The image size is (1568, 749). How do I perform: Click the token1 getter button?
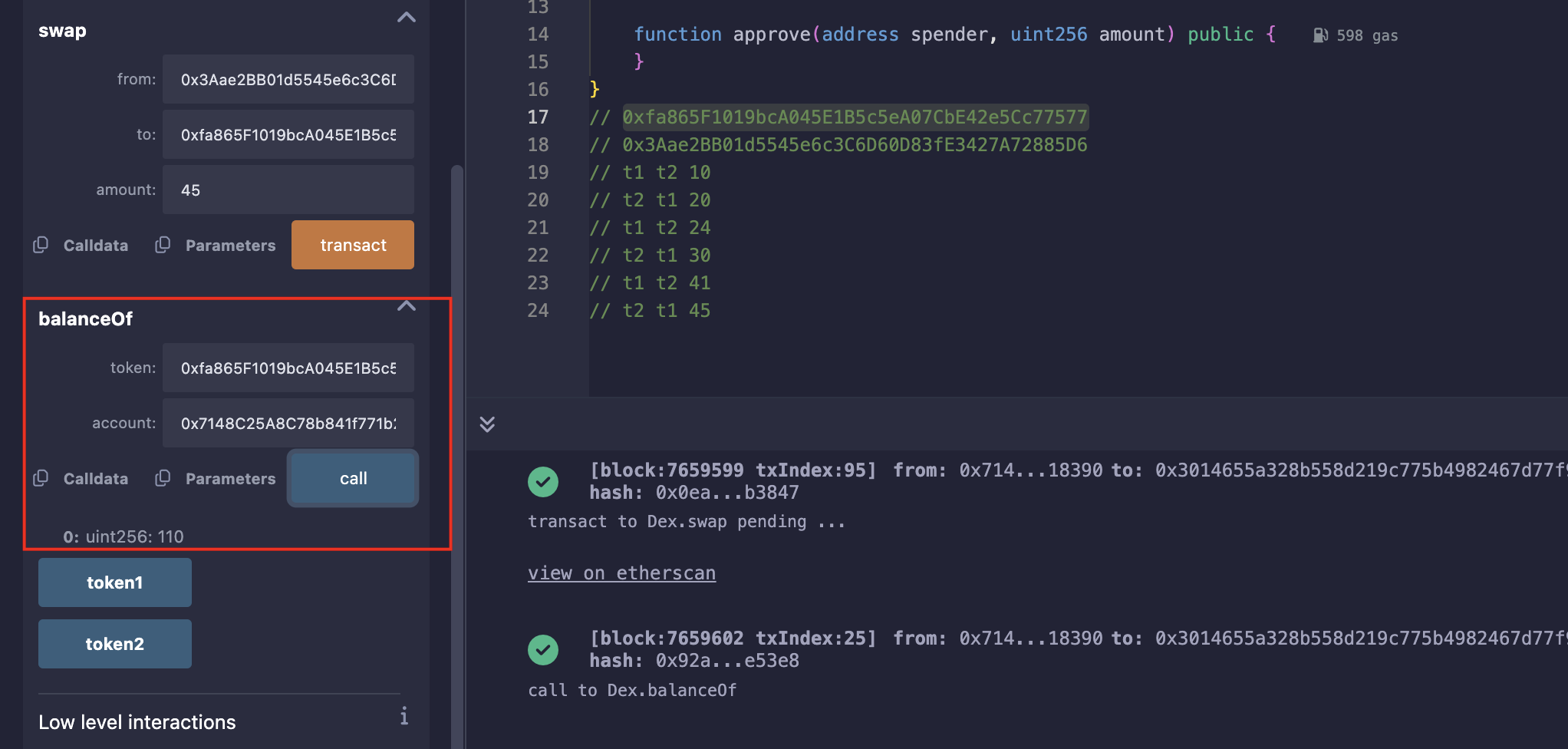[115, 582]
